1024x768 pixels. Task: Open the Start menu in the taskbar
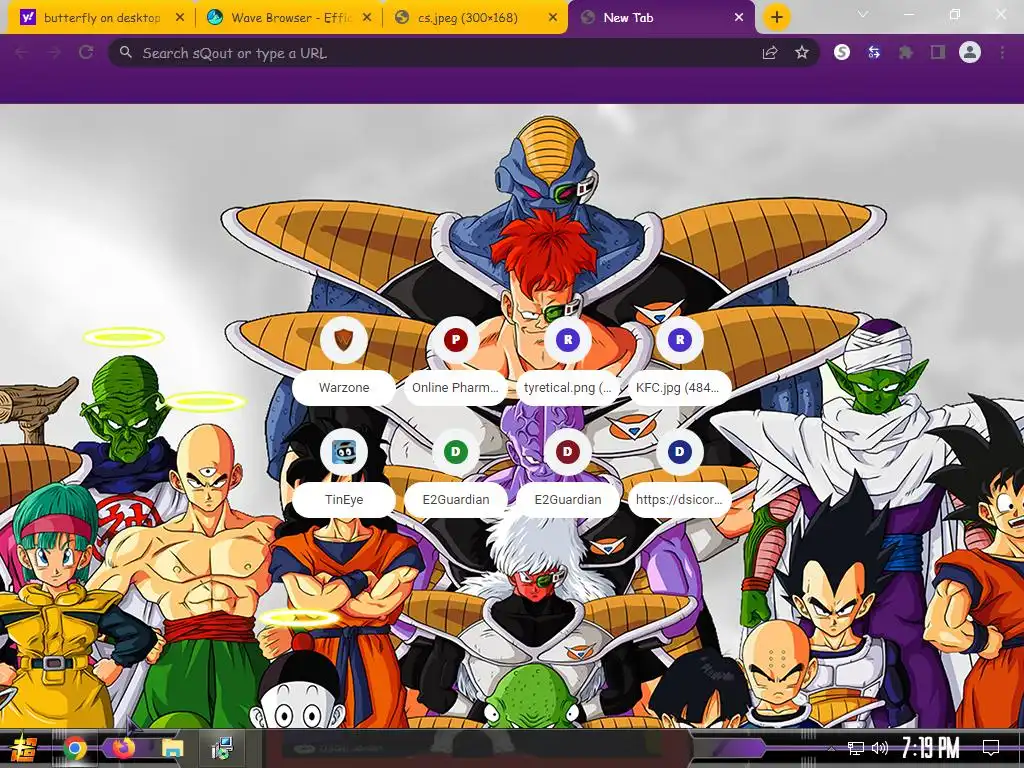(22, 748)
